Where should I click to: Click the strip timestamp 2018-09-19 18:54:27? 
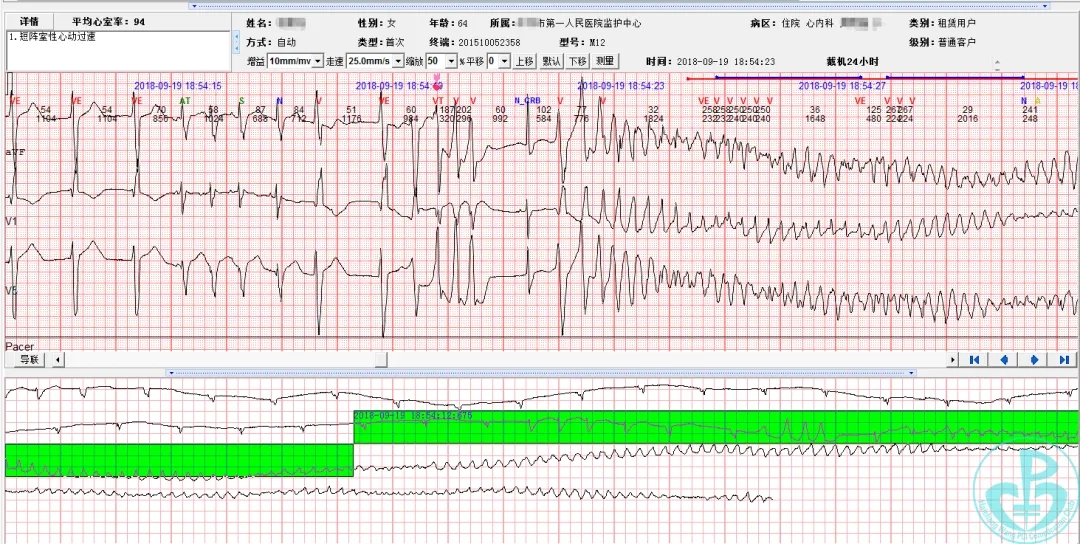(842, 86)
